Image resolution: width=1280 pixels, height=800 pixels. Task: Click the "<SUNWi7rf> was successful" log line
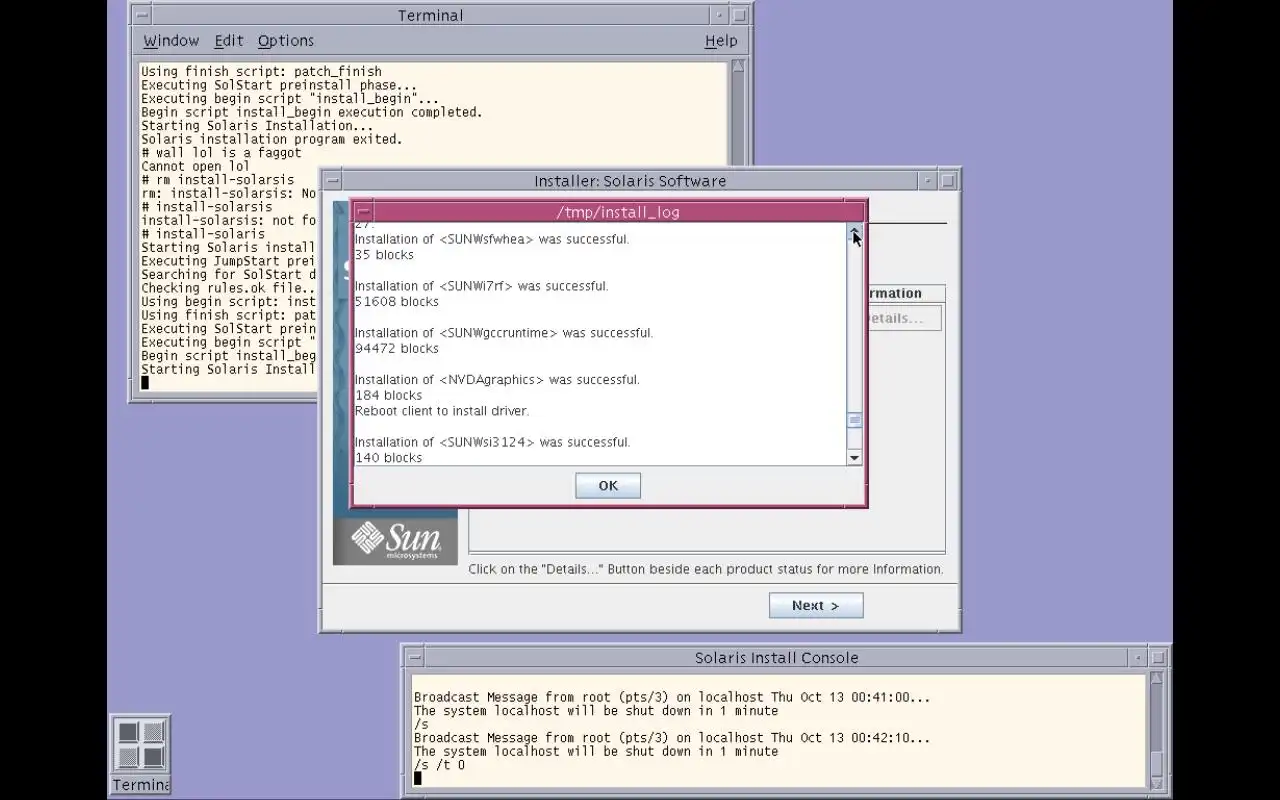[481, 286]
